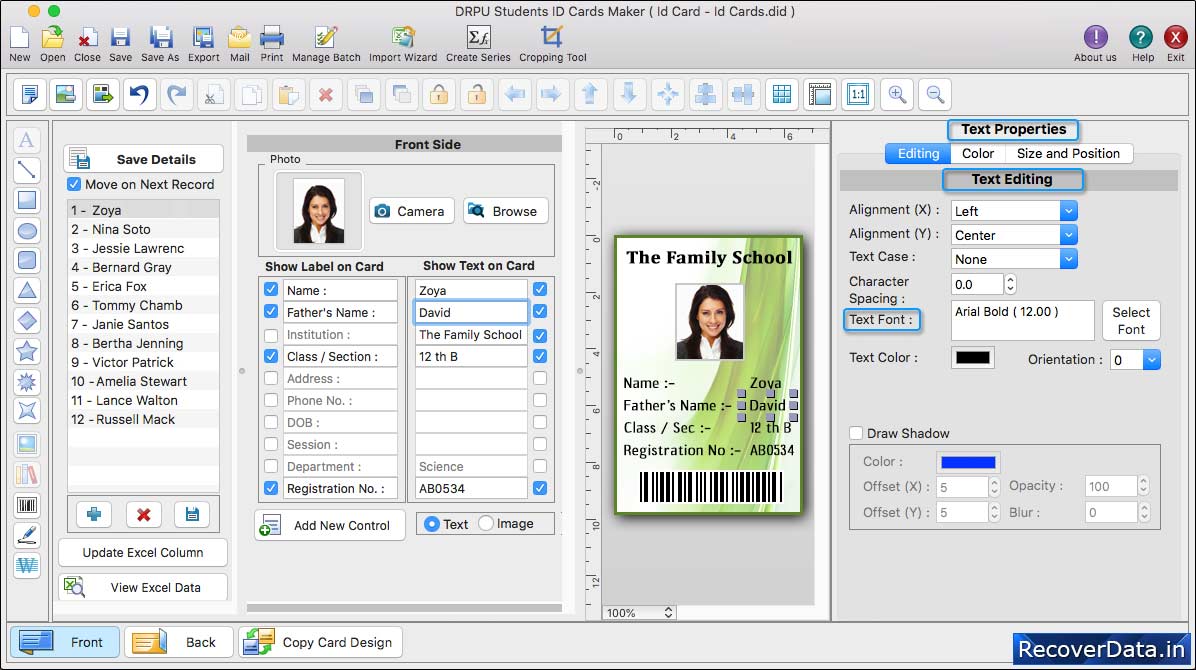The image size is (1196, 670).
Task: Toggle Move on Next Record checkbox
Action: [x=74, y=184]
